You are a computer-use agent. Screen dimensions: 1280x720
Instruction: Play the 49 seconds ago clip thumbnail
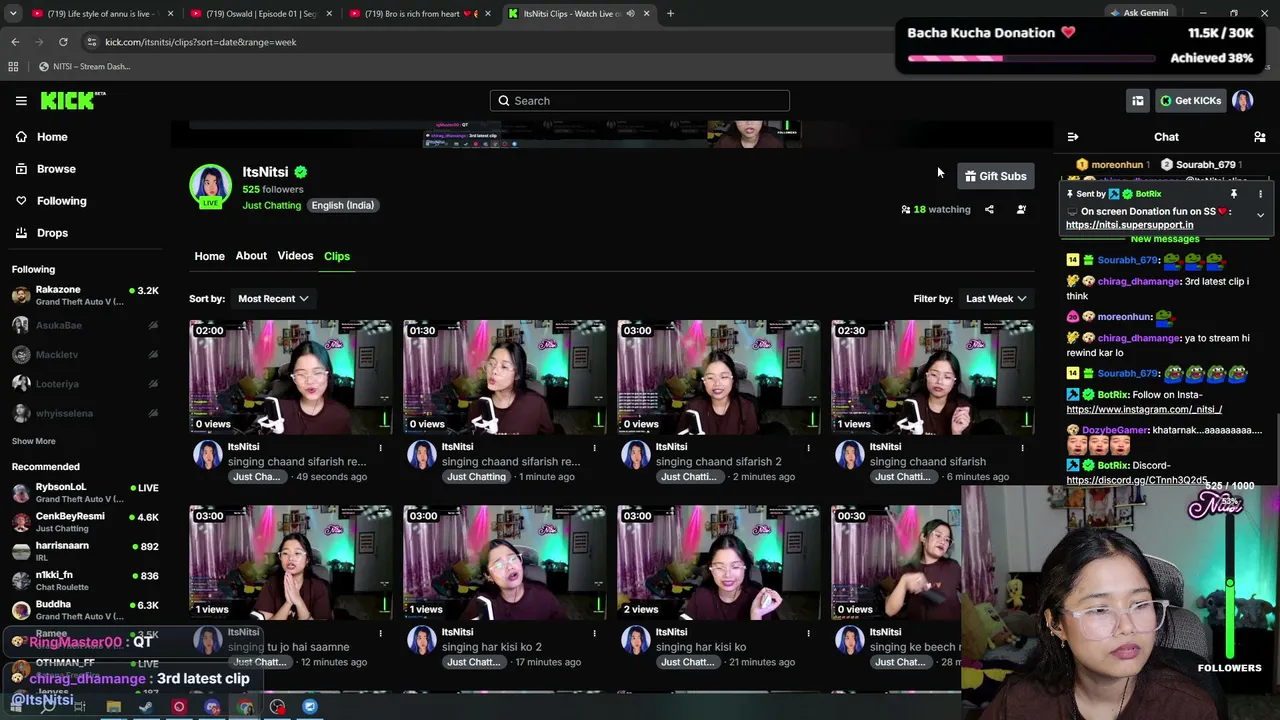(291, 378)
